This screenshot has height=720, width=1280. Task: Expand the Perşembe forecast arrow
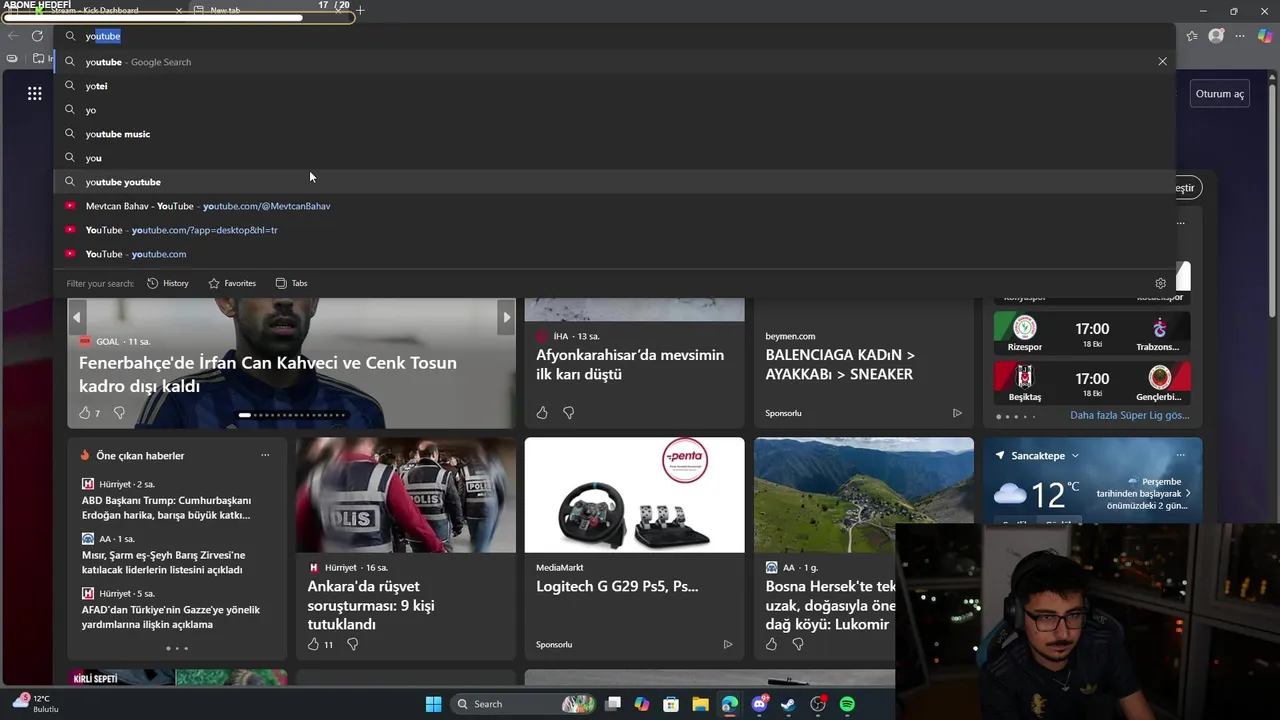[x=1188, y=494]
